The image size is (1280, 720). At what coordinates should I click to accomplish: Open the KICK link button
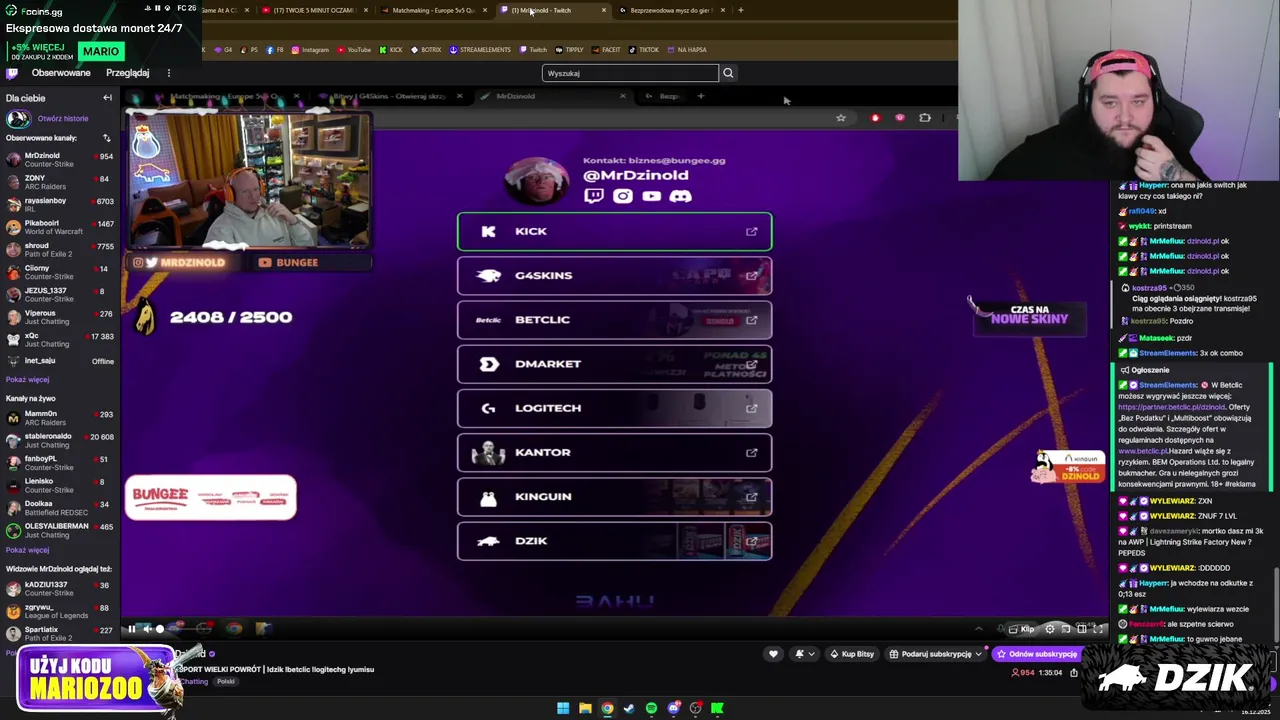615,231
